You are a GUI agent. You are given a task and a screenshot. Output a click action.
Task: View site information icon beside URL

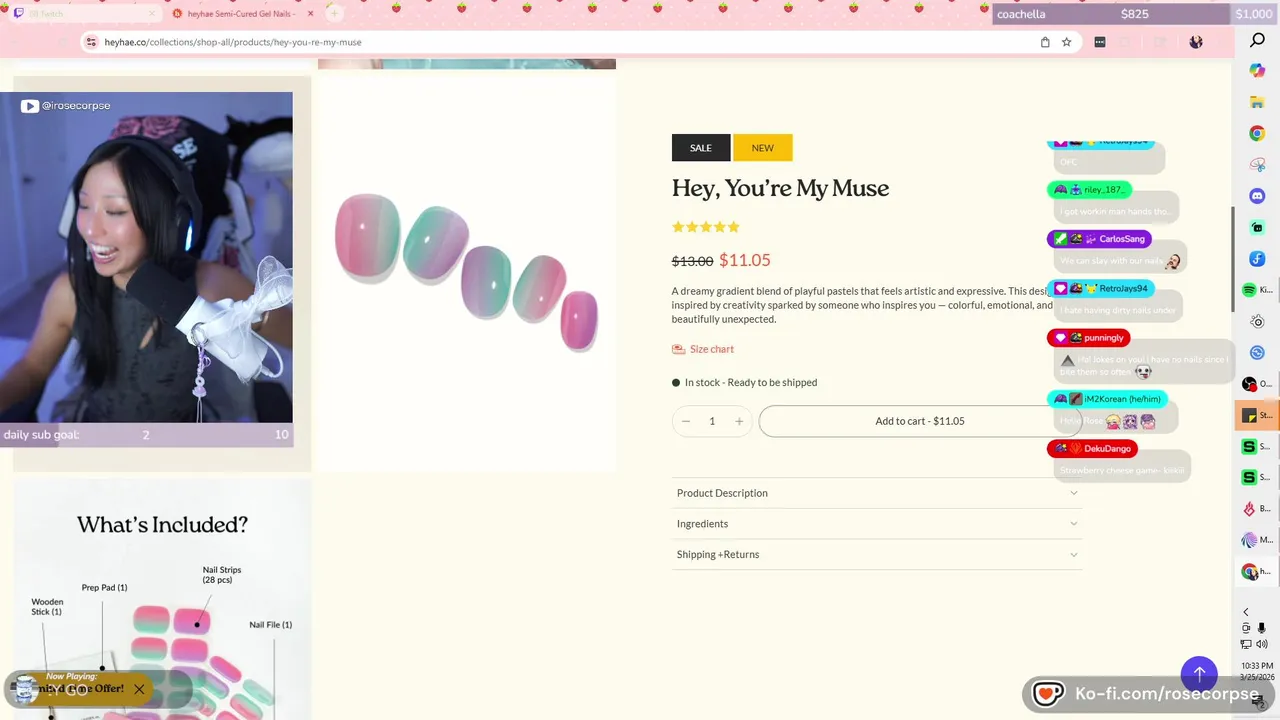(x=91, y=42)
